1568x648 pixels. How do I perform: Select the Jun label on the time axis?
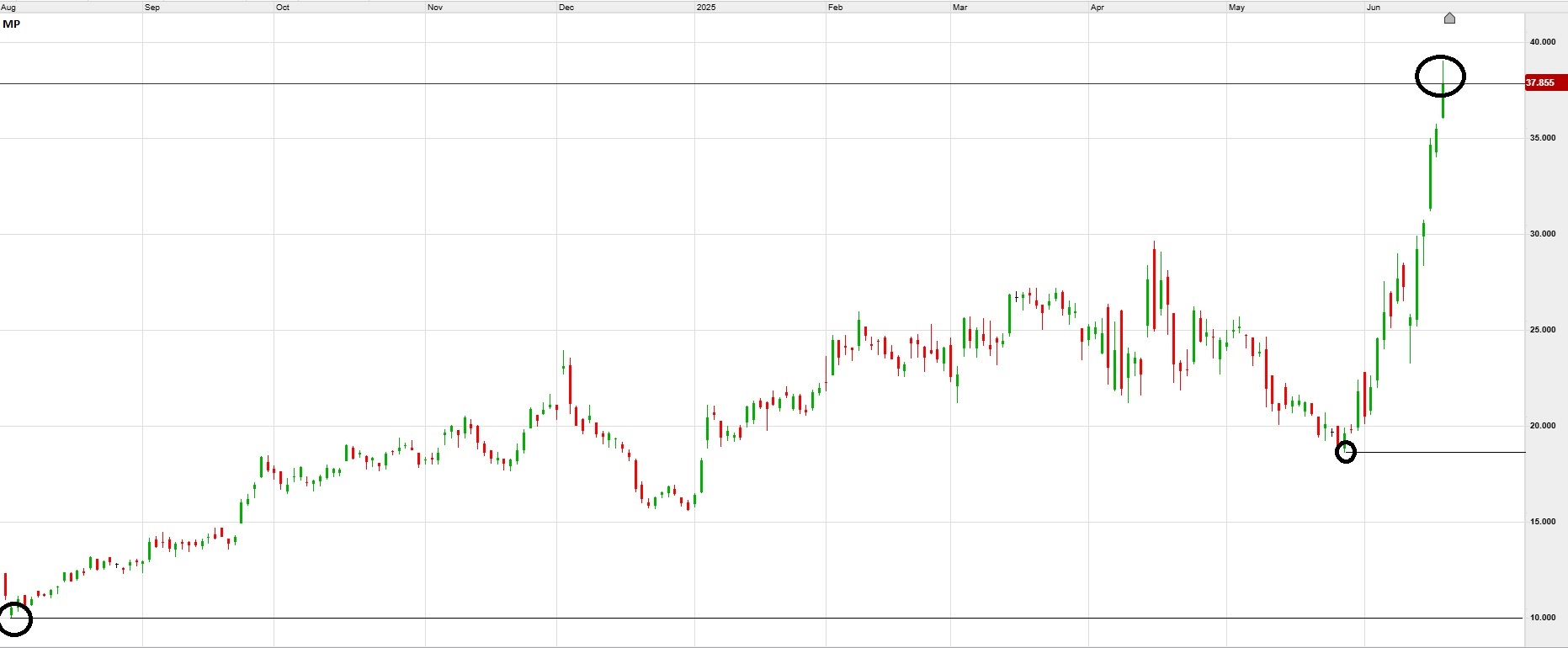tap(1374, 8)
